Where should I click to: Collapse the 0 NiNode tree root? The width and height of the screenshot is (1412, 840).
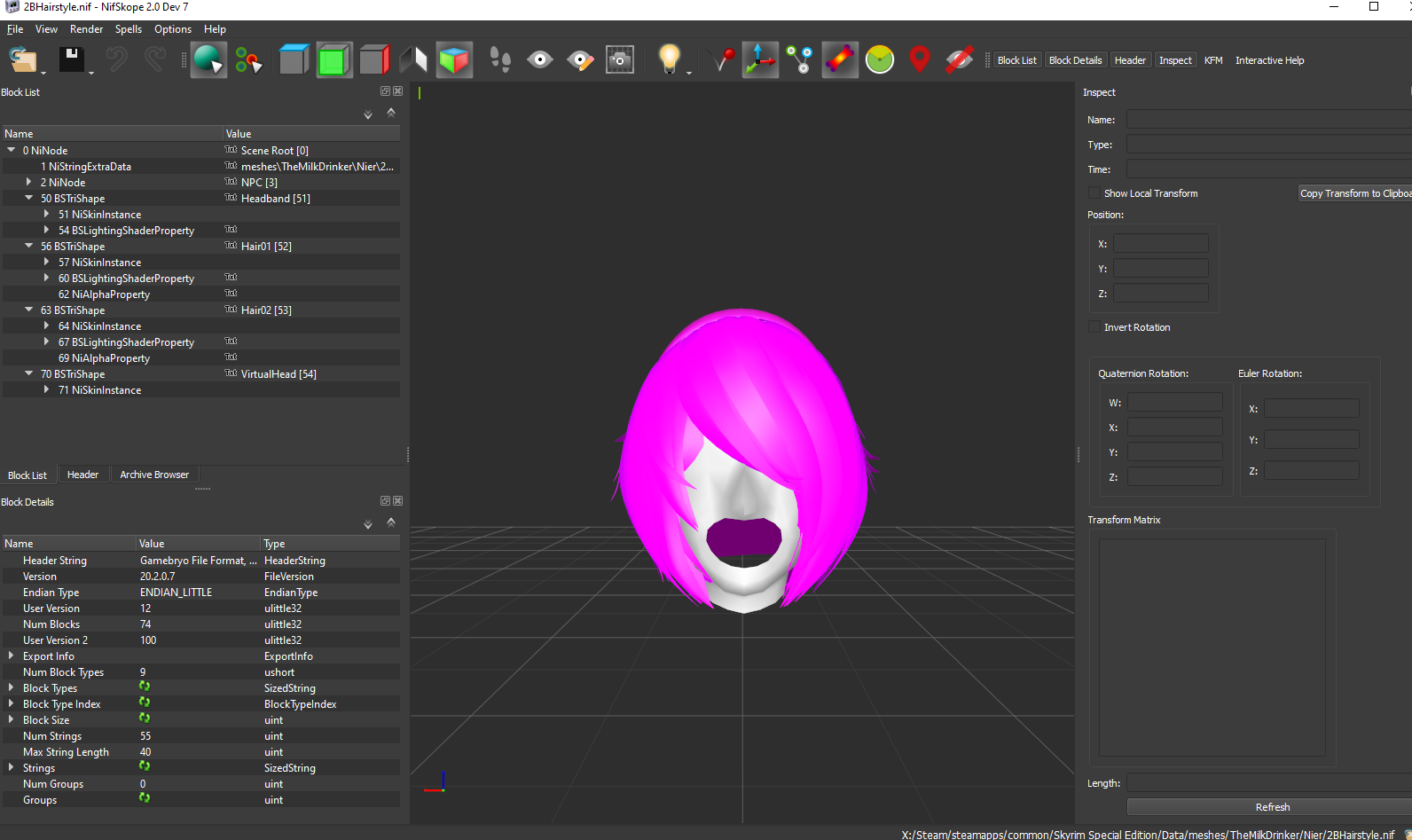point(12,150)
